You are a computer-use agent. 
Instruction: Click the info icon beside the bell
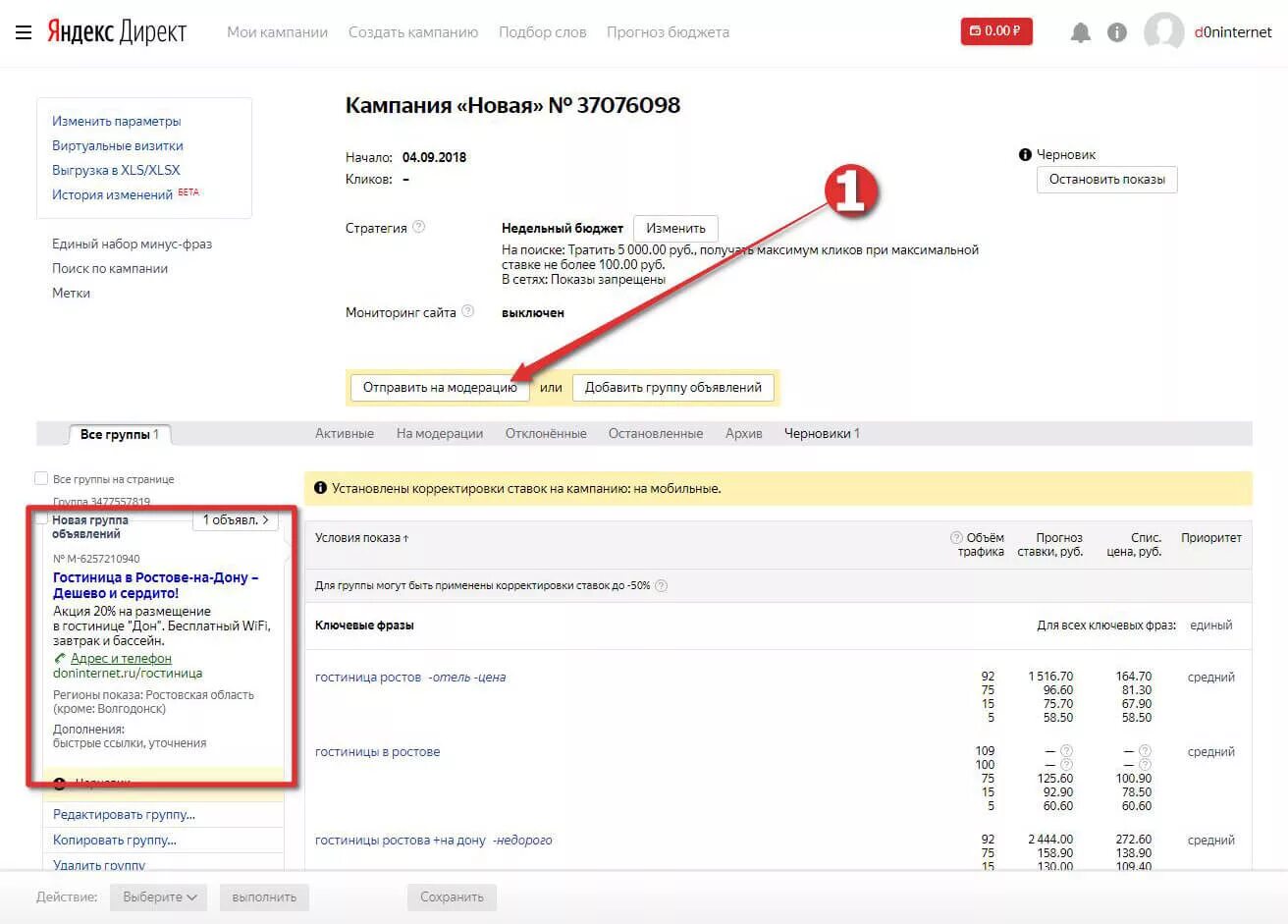coord(1117,32)
